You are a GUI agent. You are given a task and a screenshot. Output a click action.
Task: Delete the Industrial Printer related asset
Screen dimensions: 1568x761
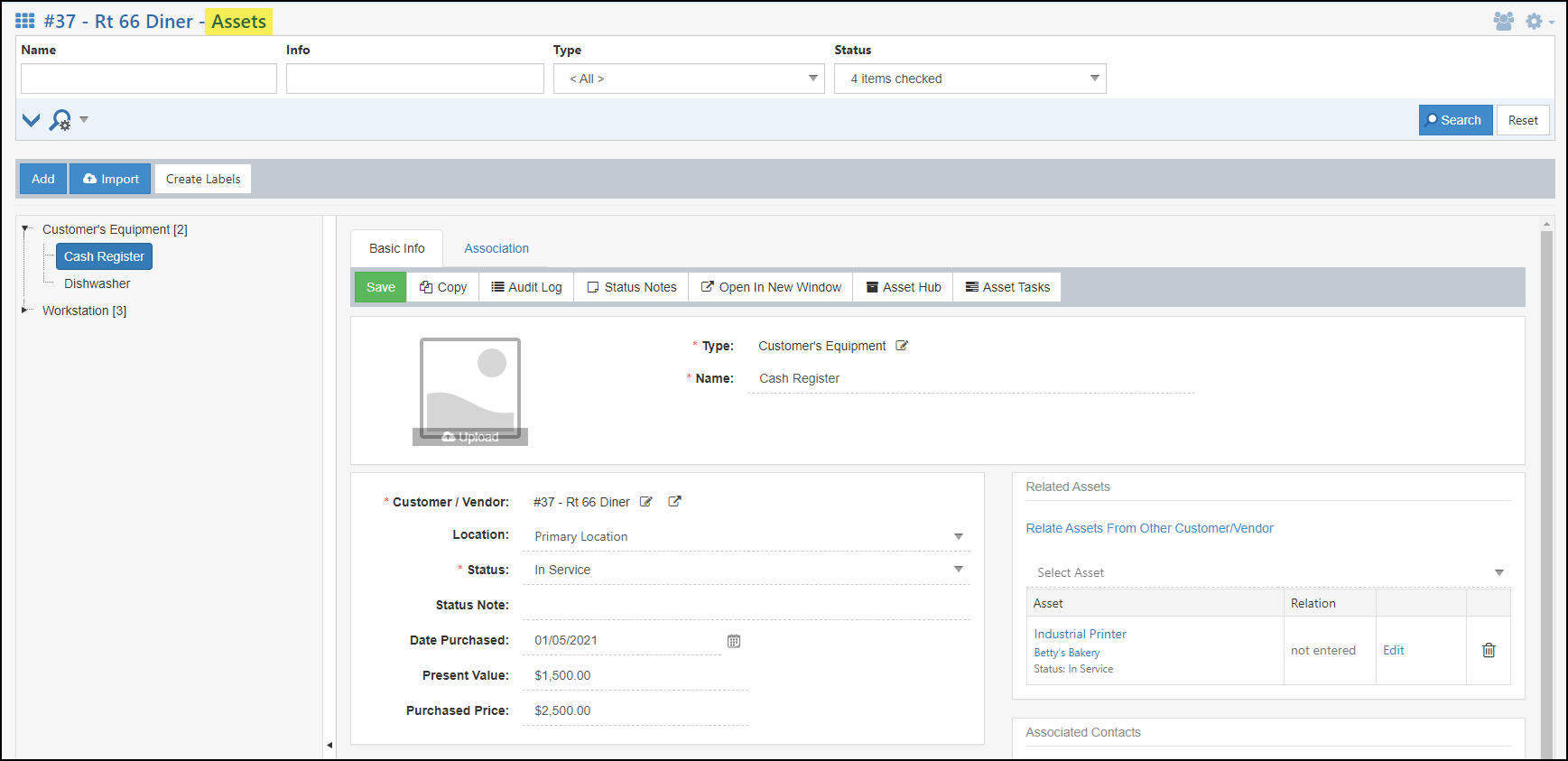(1489, 650)
